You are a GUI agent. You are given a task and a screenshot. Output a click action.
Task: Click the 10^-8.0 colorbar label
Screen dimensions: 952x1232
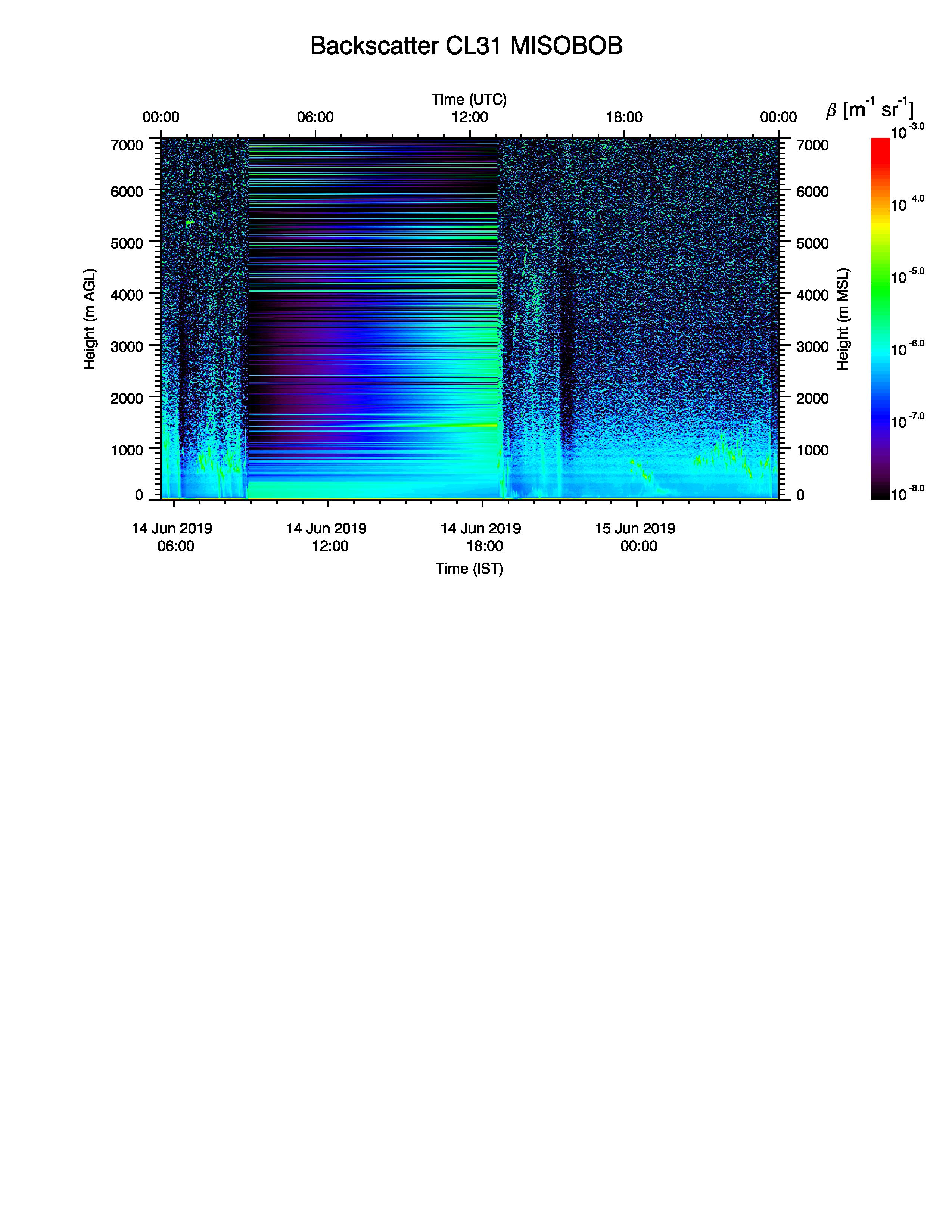pyautogui.click(x=908, y=493)
